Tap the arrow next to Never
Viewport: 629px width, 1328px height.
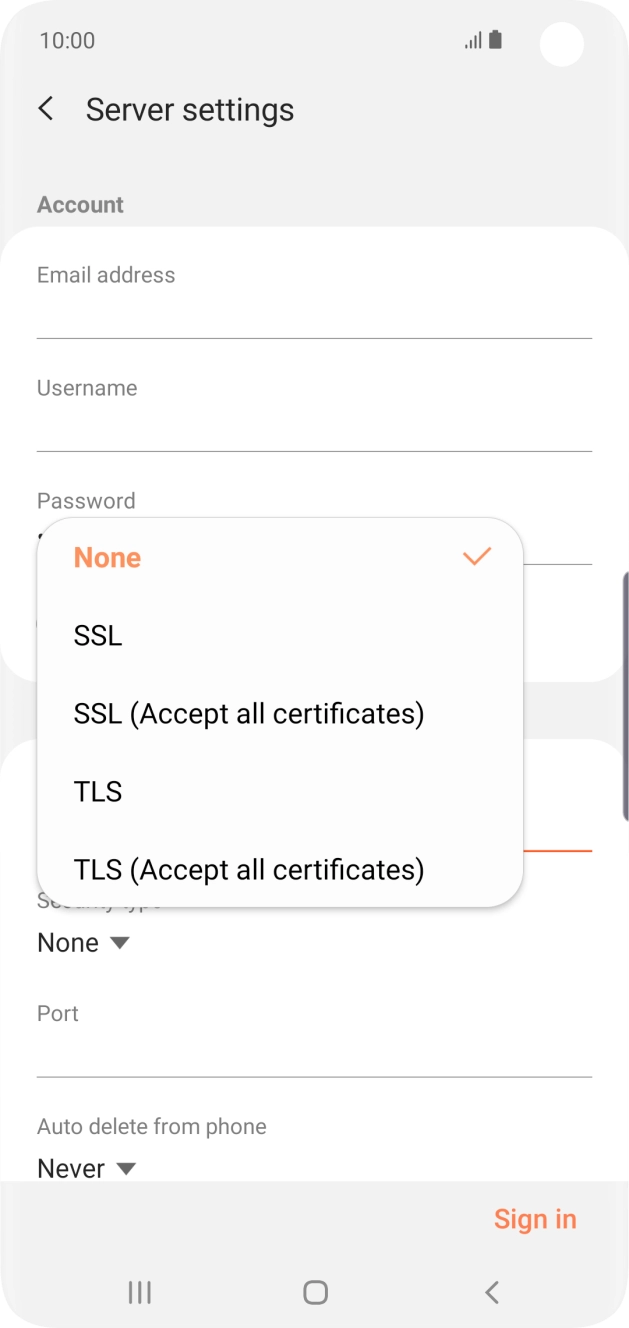tap(126, 1168)
